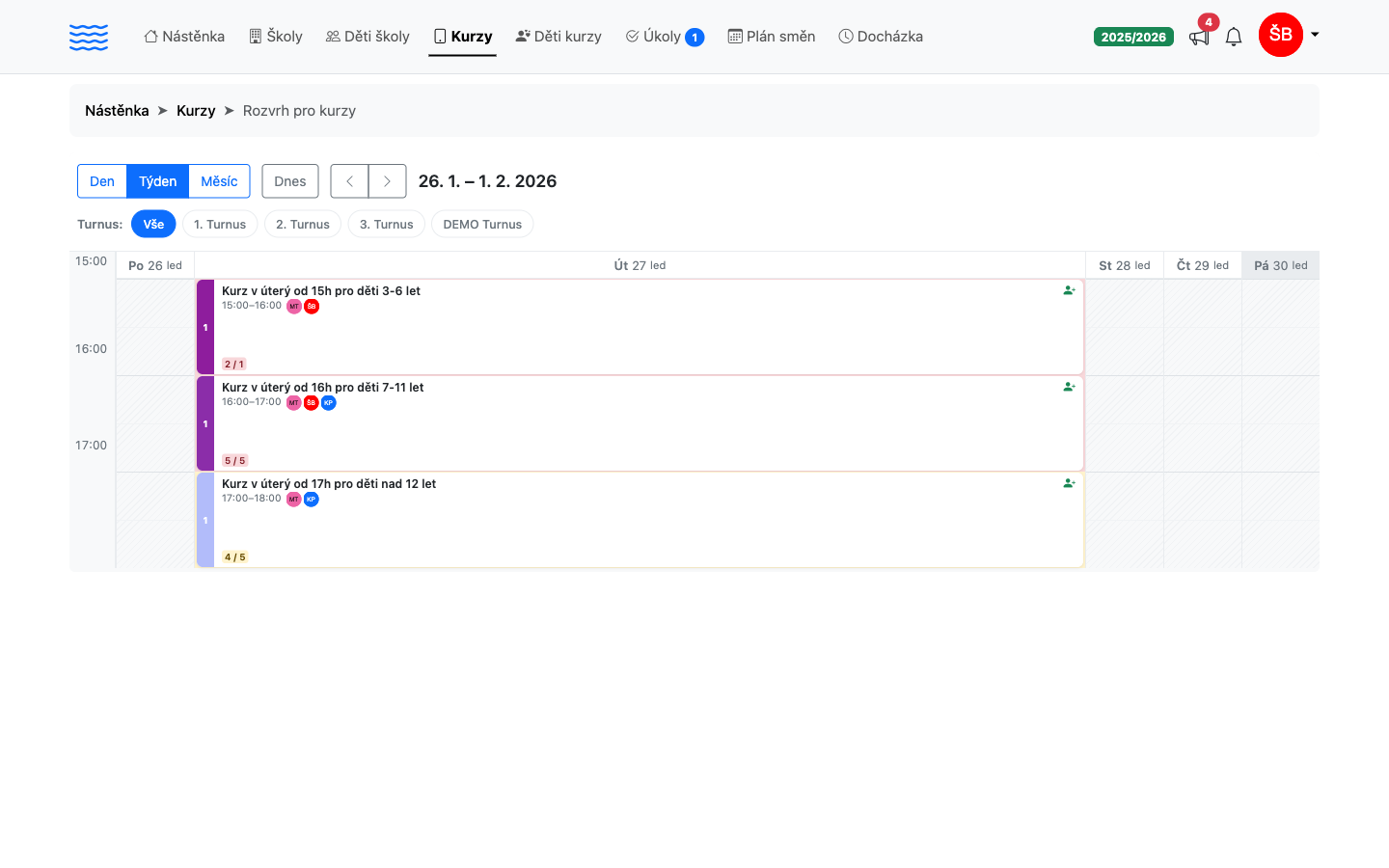Click Pá 30 led day header
The width and height of the screenshot is (1389, 868).
(1281, 265)
